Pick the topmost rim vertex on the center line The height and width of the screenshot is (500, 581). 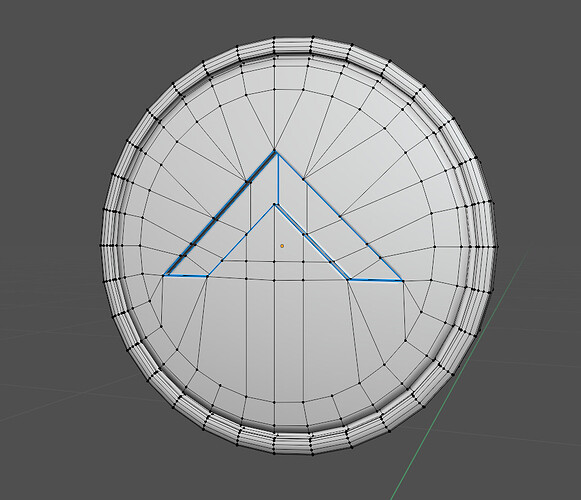pos(274,38)
